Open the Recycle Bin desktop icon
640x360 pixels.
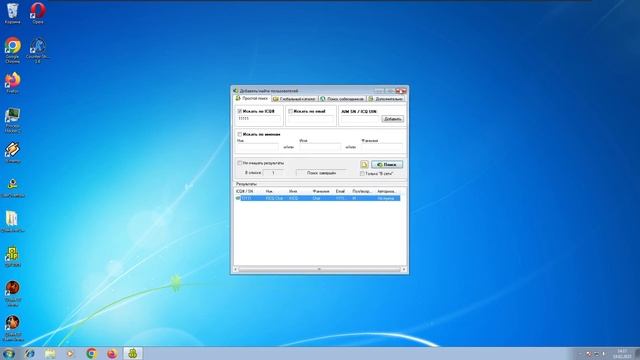[12, 13]
